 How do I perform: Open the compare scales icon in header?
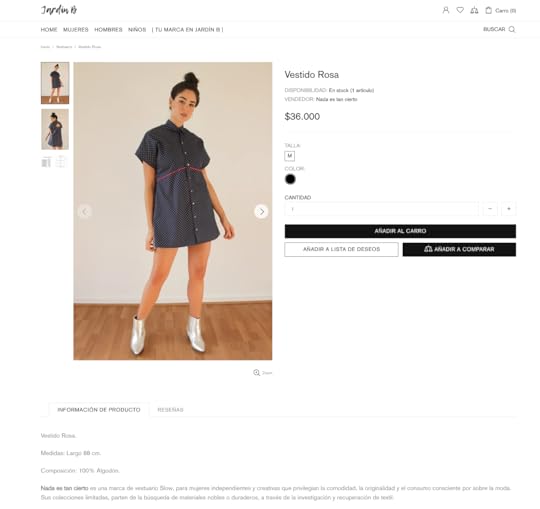click(474, 10)
